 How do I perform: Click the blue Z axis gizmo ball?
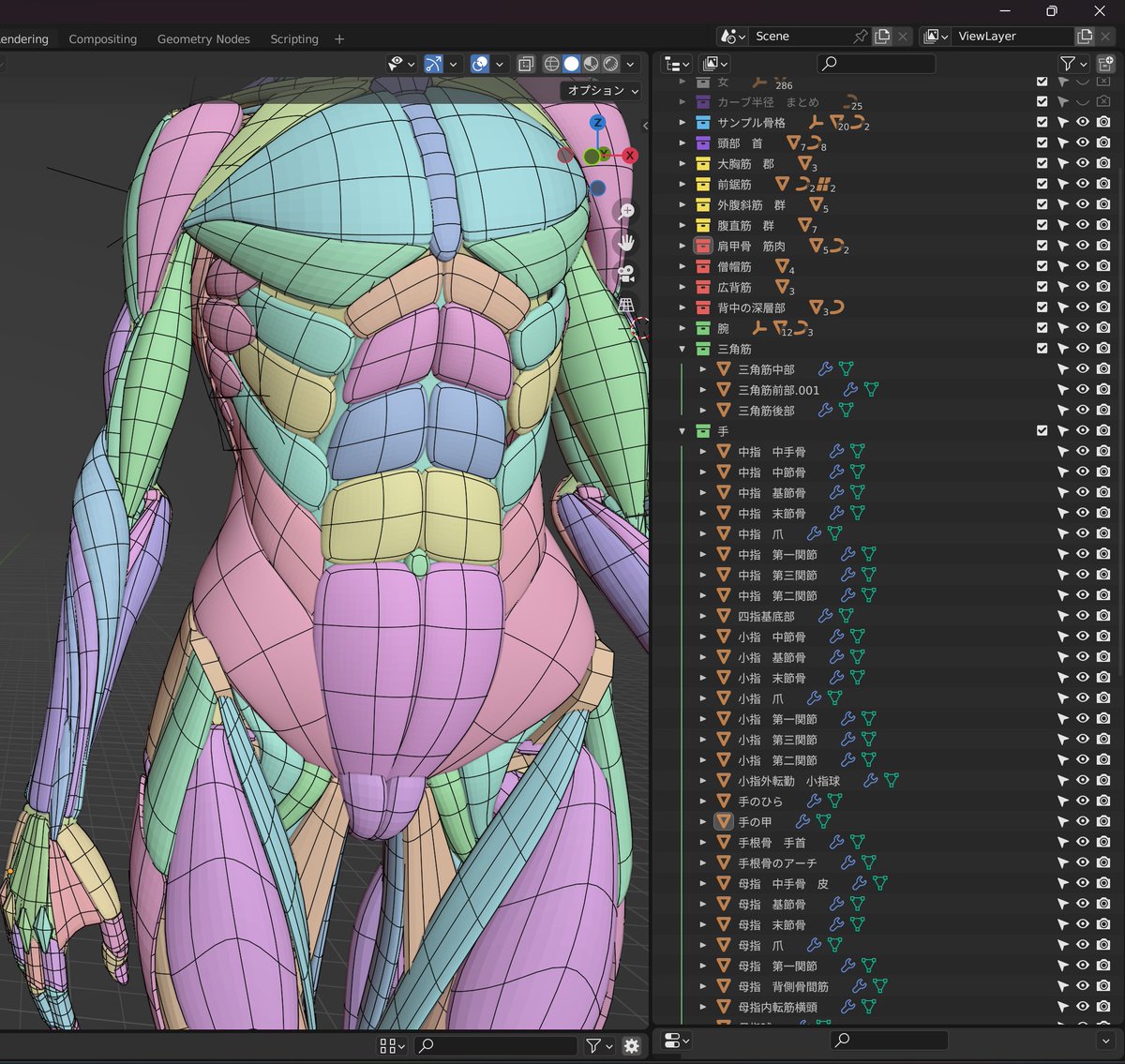pos(597,123)
